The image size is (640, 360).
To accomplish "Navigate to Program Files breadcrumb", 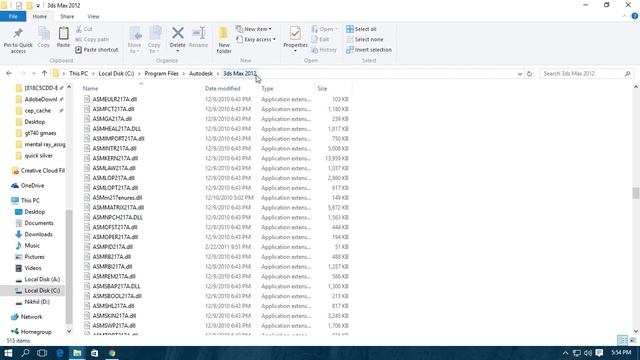I will click(x=162, y=73).
